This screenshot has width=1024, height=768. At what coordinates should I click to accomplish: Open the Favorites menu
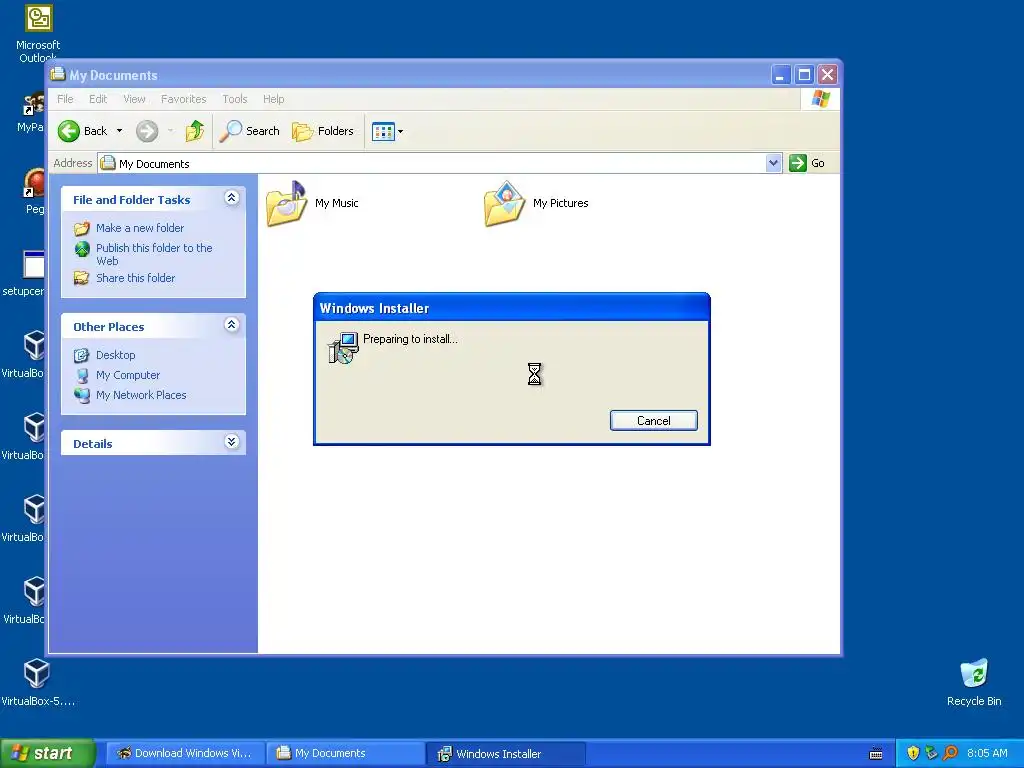click(184, 99)
